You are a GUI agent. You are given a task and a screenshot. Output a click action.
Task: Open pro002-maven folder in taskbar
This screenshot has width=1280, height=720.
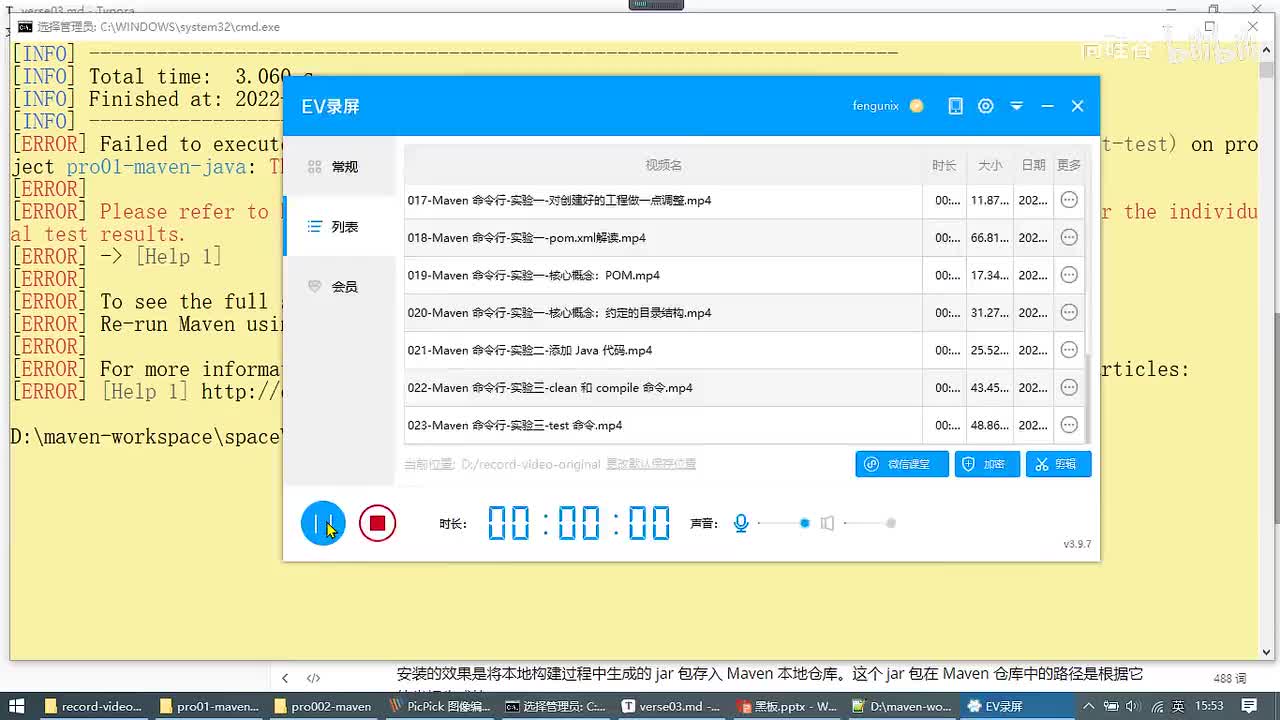323,706
